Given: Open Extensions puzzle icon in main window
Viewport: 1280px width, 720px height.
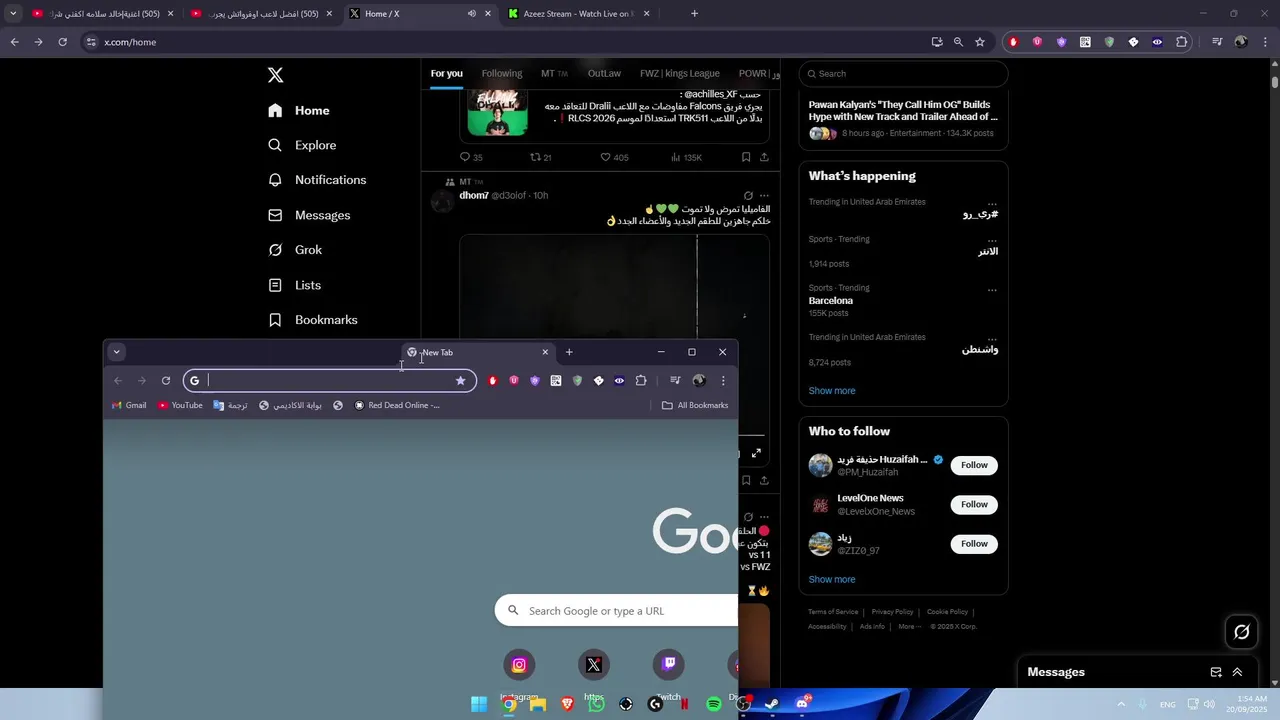Looking at the screenshot, I should [x=1182, y=42].
